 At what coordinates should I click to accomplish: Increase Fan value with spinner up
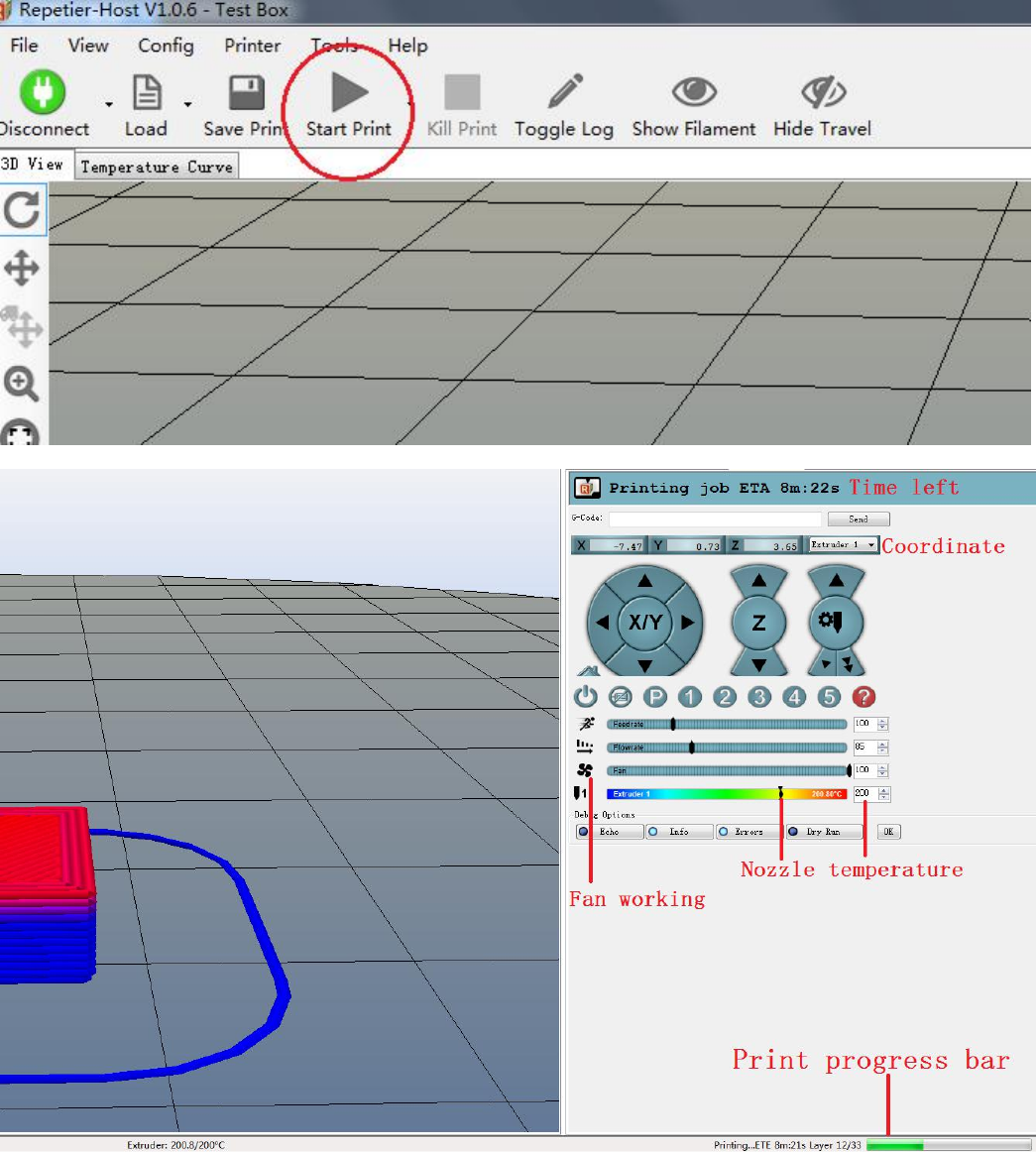pyautogui.click(x=883, y=767)
